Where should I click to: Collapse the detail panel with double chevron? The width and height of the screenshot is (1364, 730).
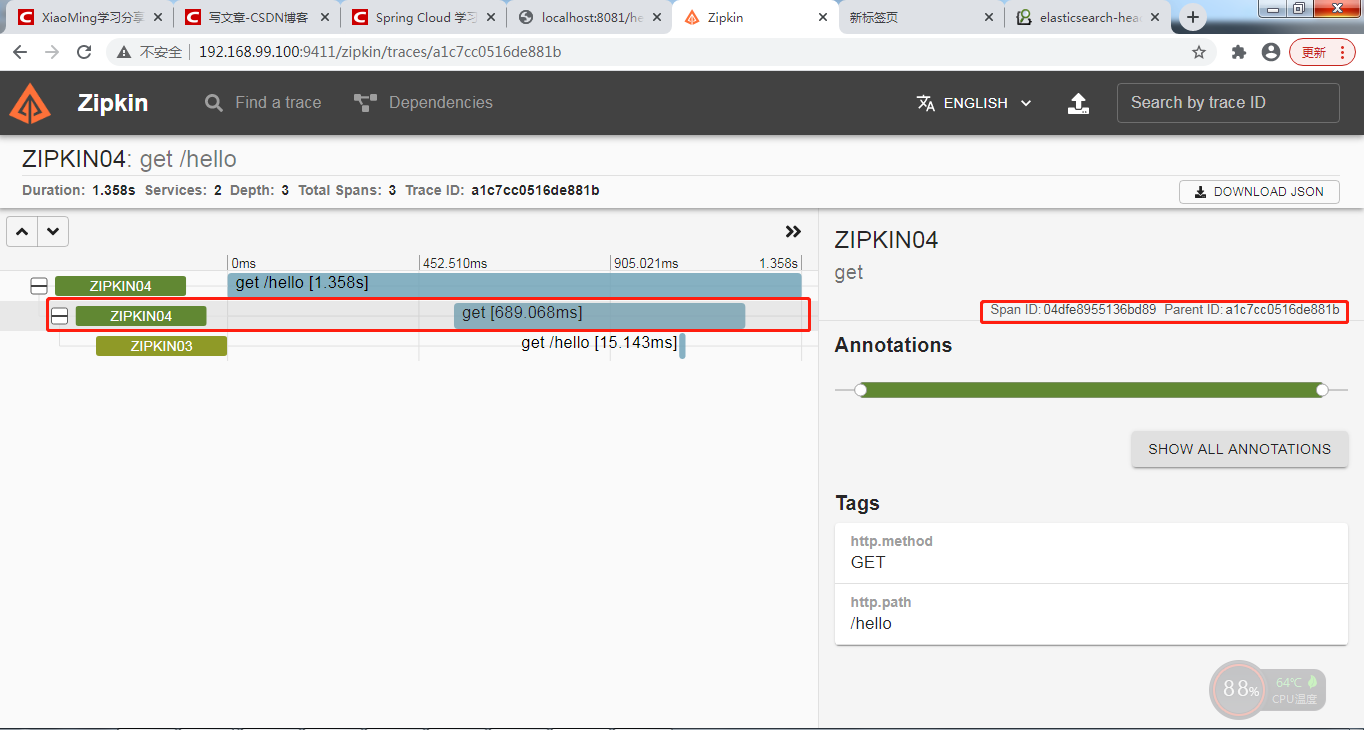(x=793, y=232)
